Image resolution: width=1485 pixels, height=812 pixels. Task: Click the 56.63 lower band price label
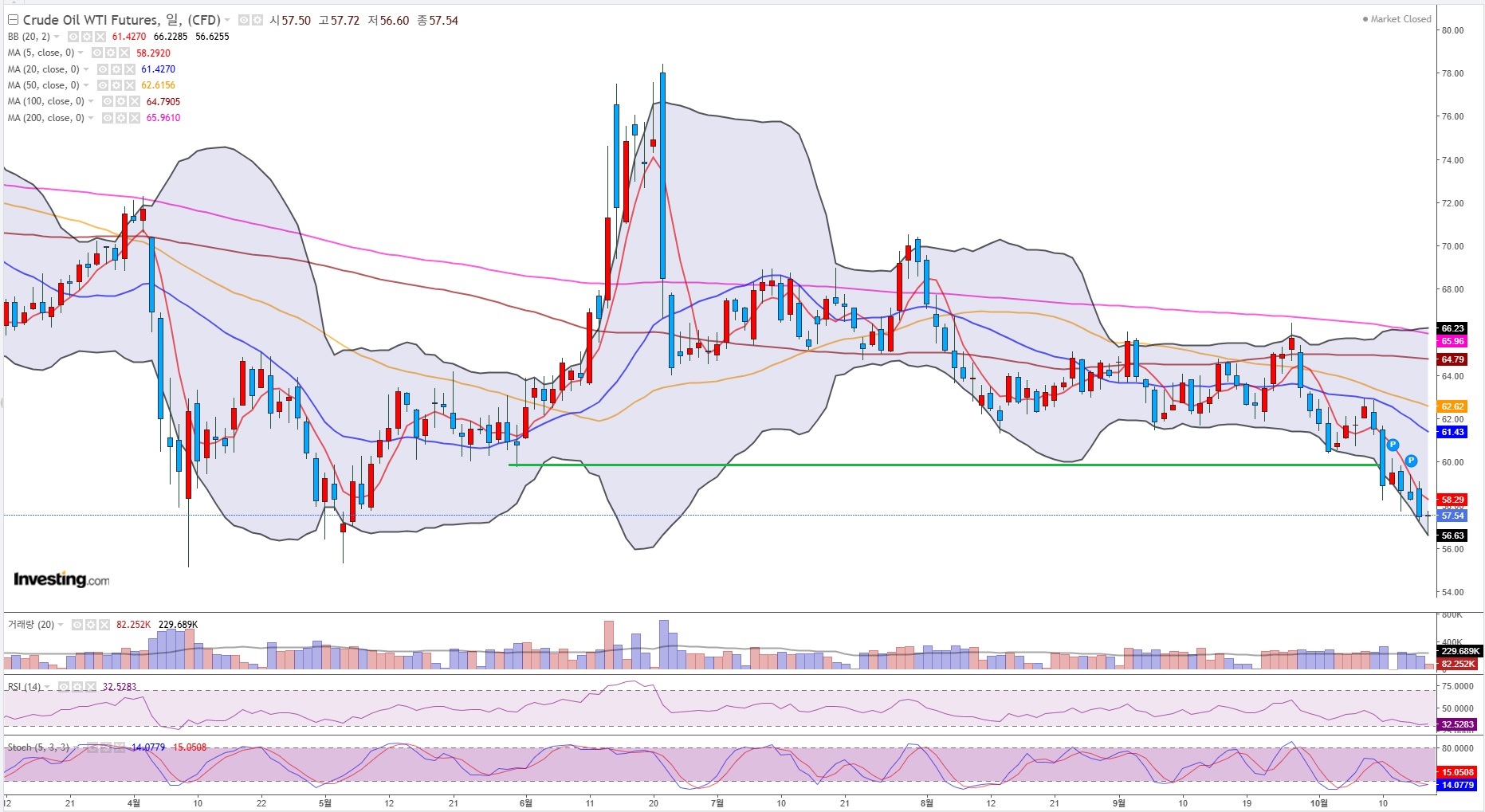tap(1452, 535)
